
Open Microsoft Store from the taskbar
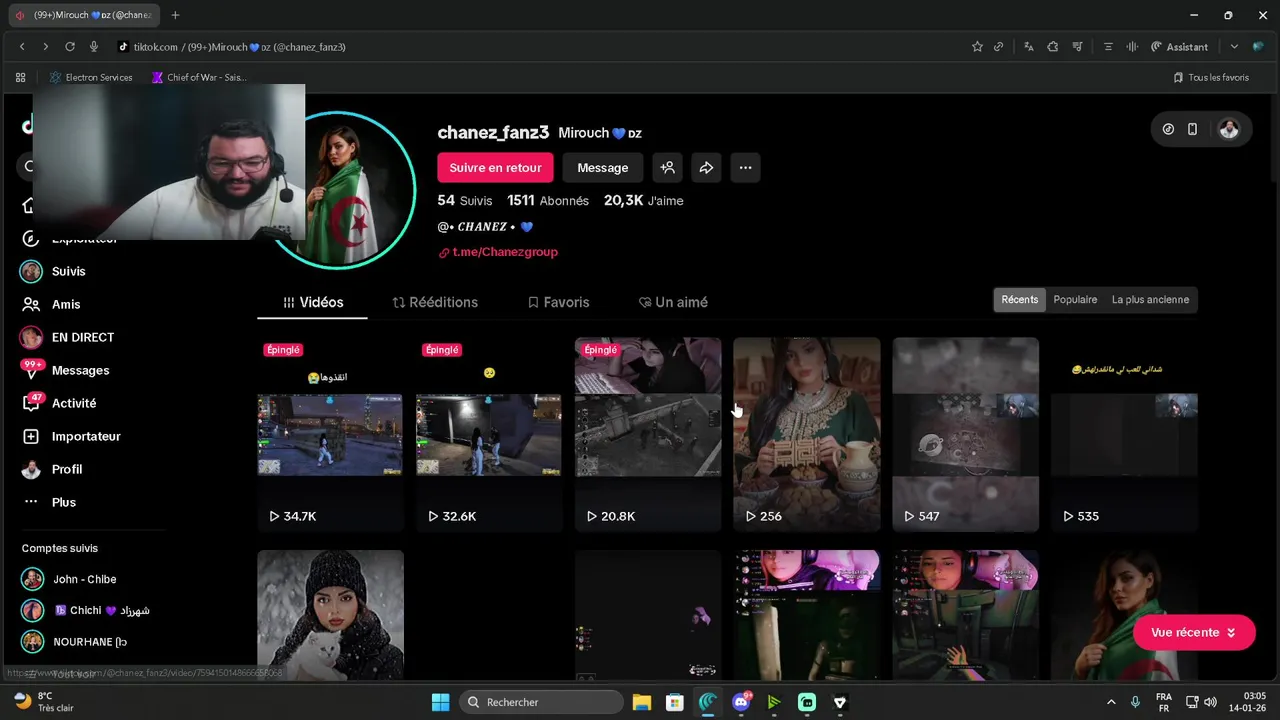click(675, 702)
